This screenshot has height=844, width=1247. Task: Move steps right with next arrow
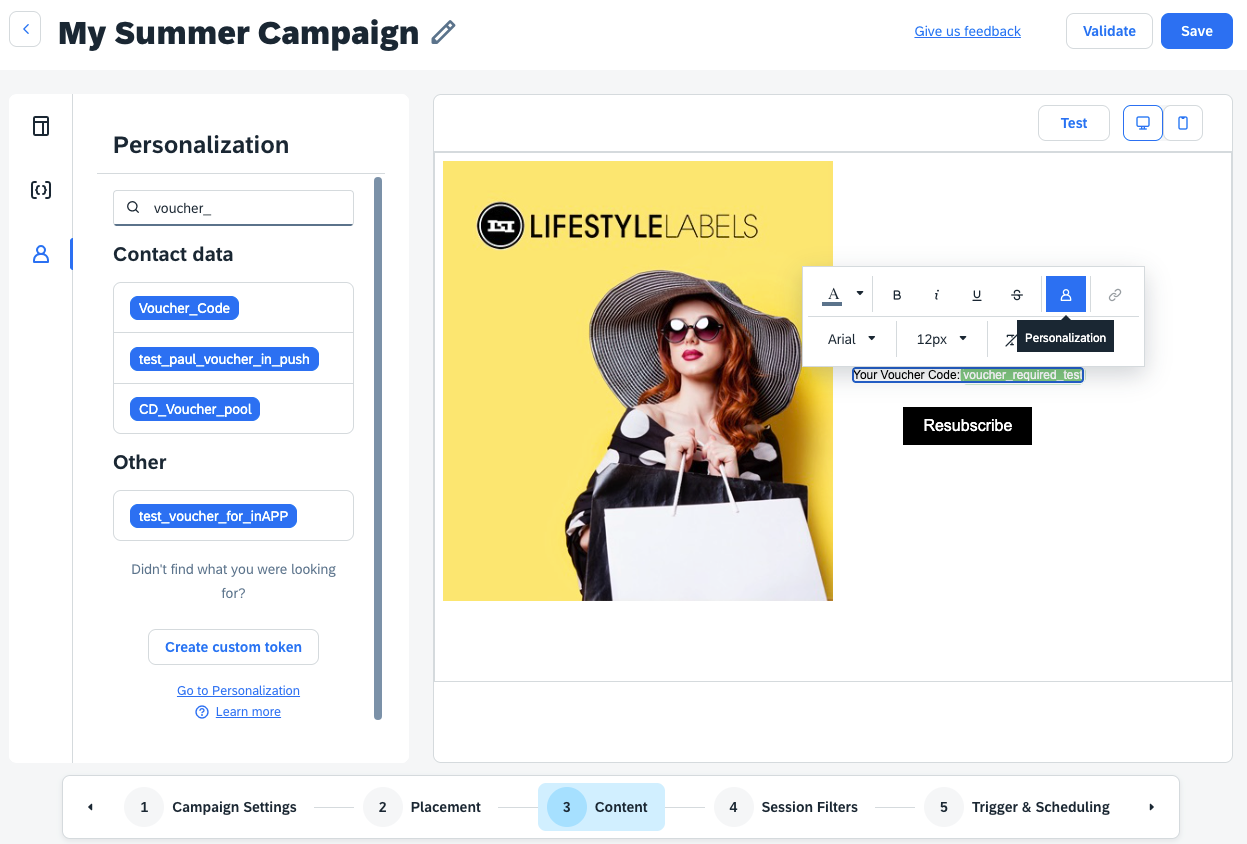click(x=1151, y=807)
